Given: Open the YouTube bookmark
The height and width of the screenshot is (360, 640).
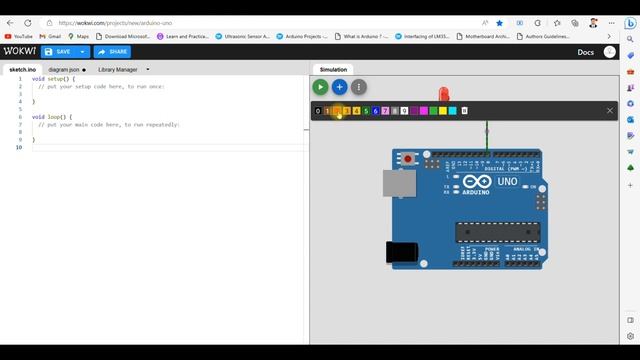Looking at the screenshot, I should pos(18,36).
